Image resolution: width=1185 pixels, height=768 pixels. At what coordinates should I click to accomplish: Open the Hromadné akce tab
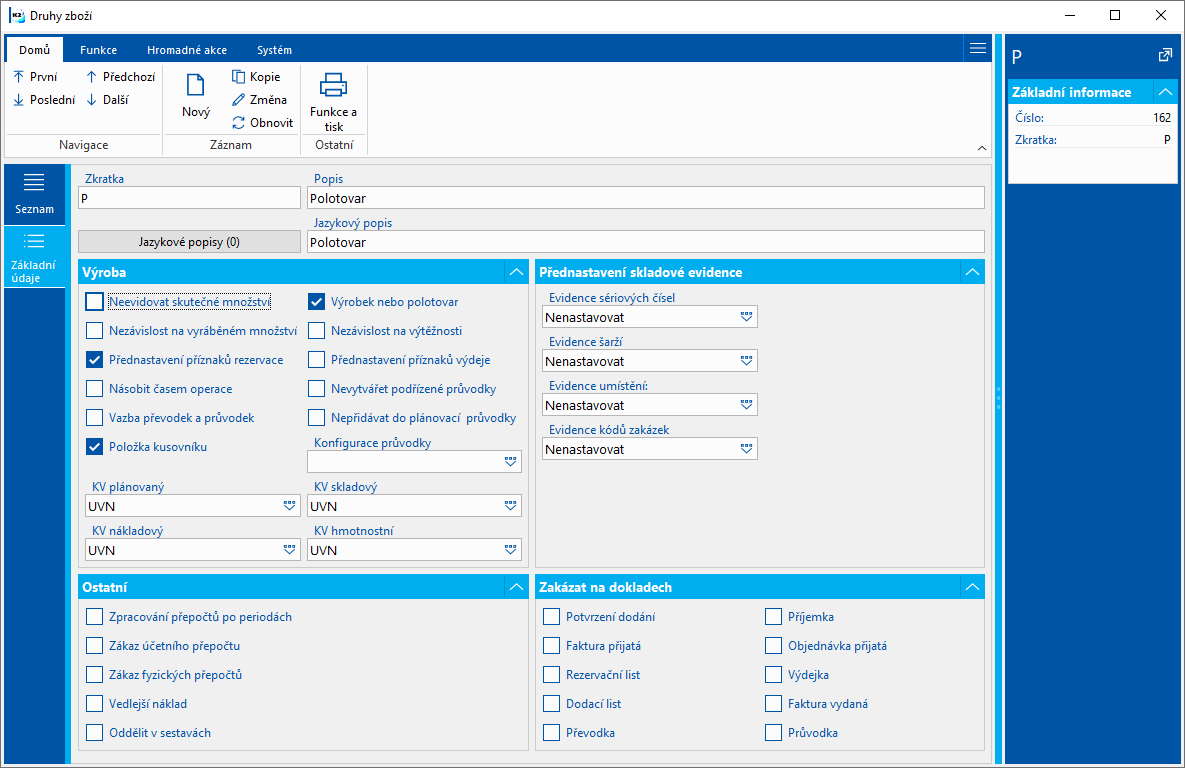pyautogui.click(x=187, y=50)
